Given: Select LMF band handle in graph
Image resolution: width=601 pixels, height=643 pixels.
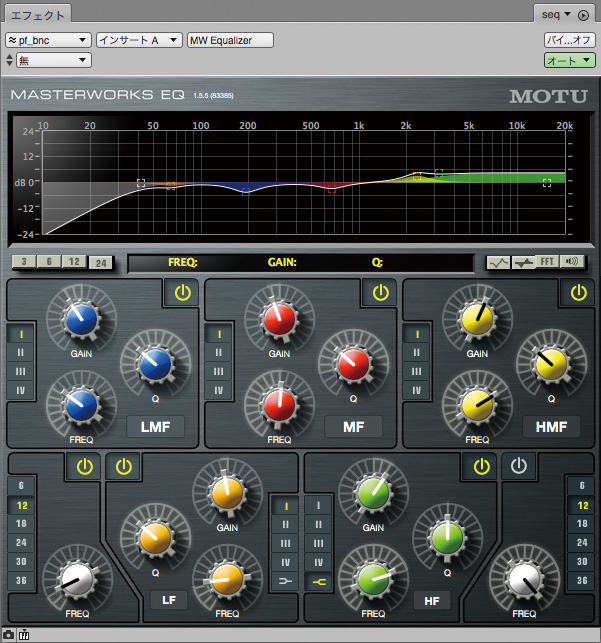Looking at the screenshot, I should [246, 191].
